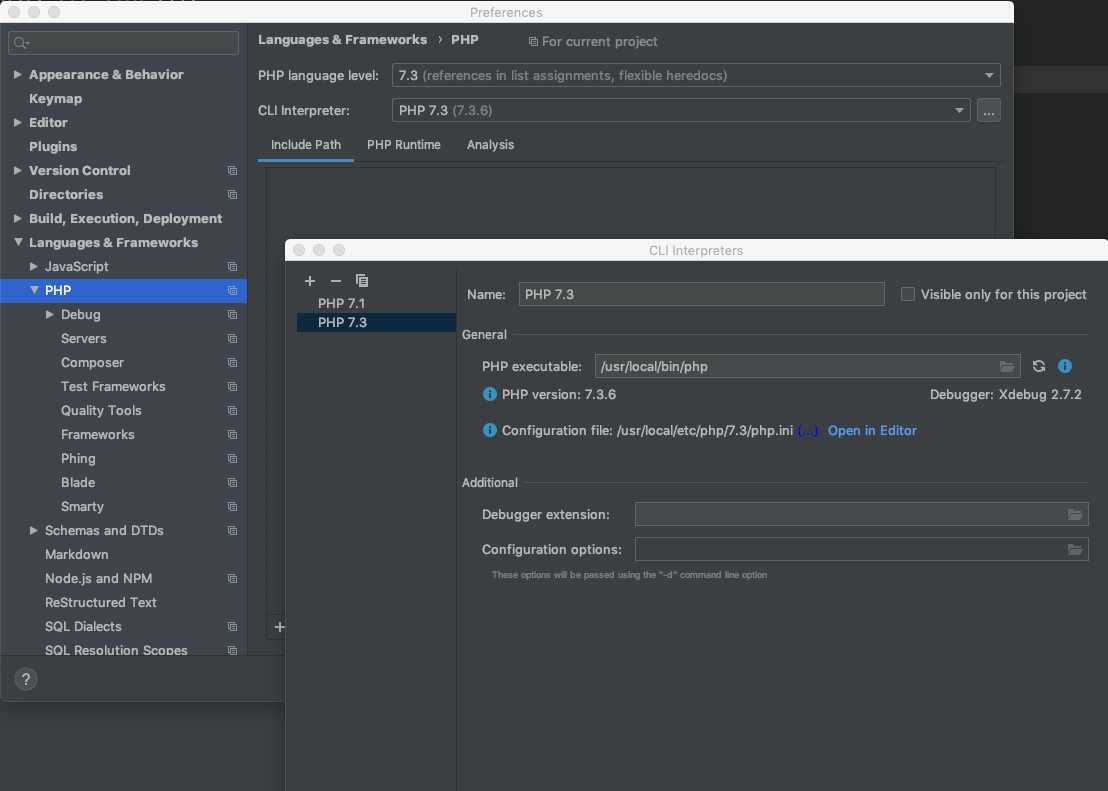1108x791 pixels.
Task: Expand the Debug tree node
Action: [50, 315]
